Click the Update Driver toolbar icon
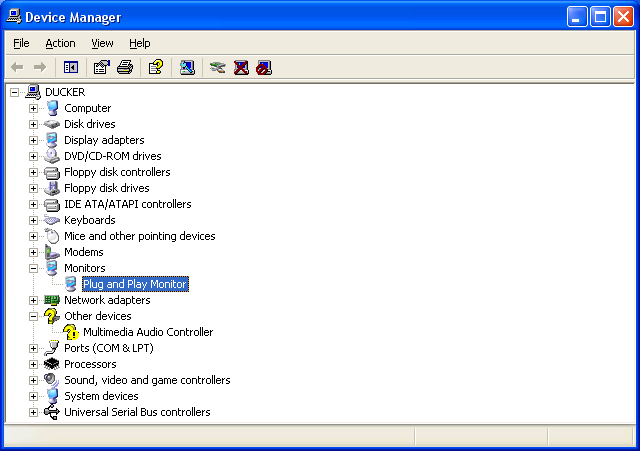The image size is (640, 451). click(x=217, y=68)
